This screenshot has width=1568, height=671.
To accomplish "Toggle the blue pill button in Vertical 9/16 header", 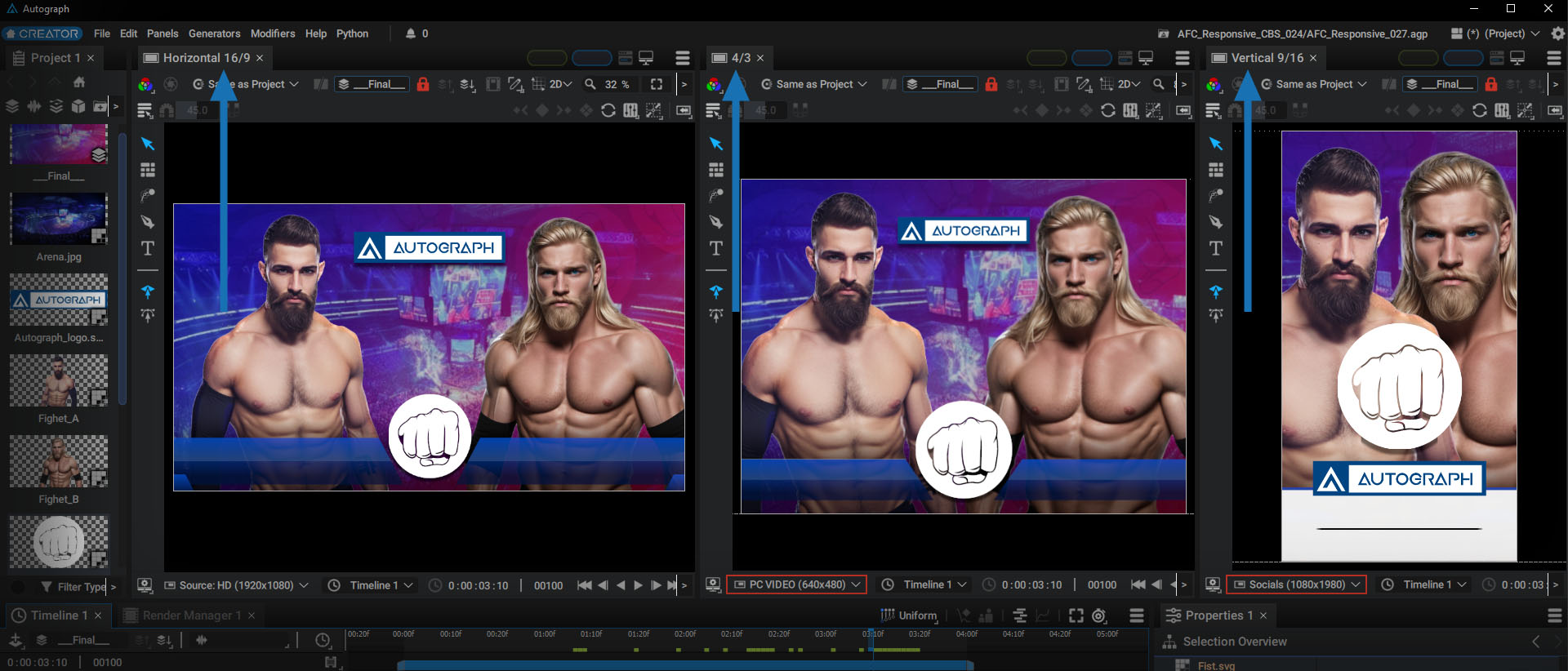I will tap(1463, 58).
